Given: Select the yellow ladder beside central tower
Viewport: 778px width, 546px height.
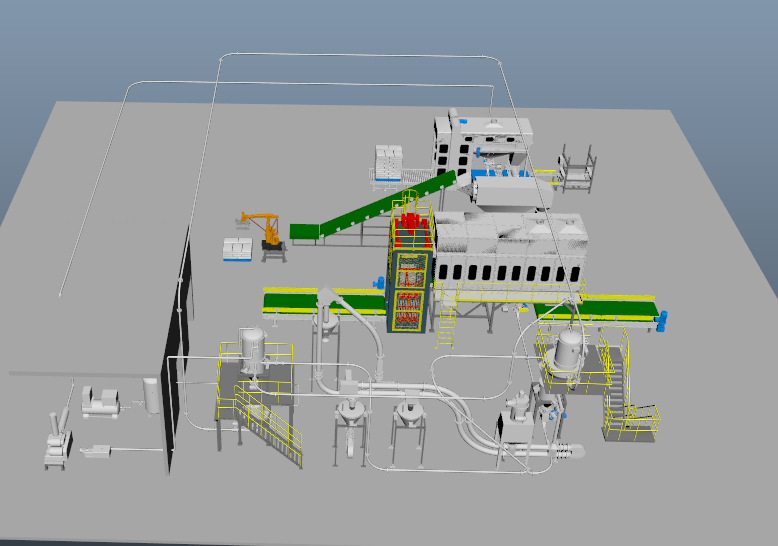Looking at the screenshot, I should click(446, 318).
